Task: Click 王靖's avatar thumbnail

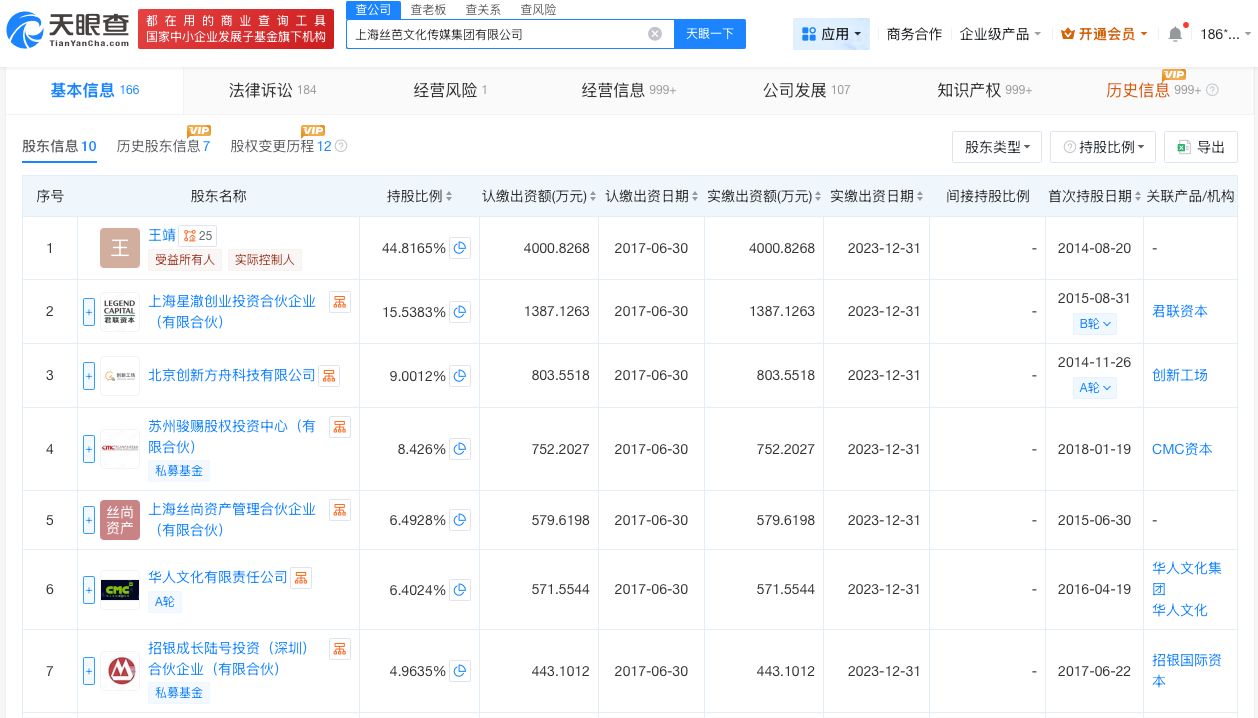Action: (x=120, y=248)
